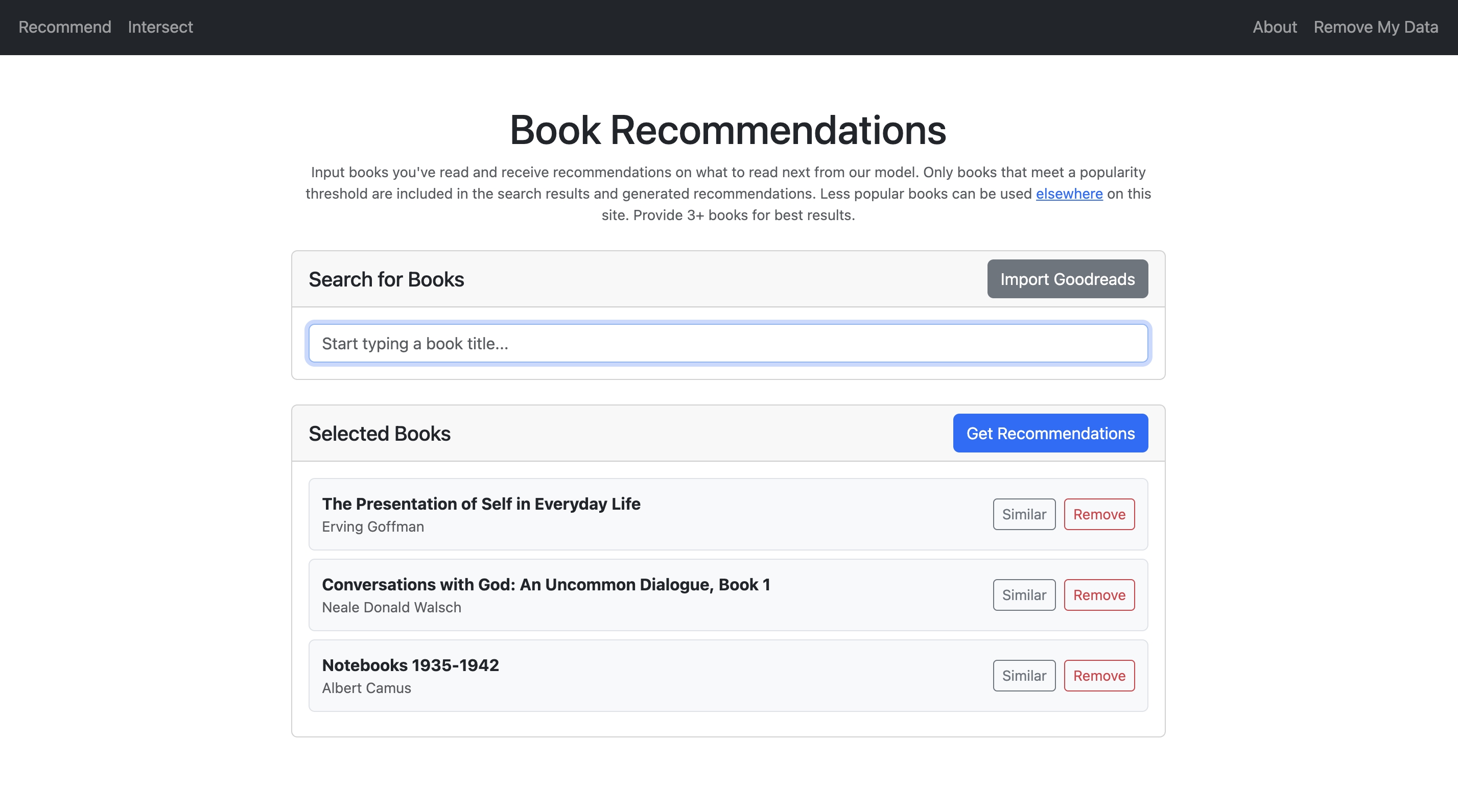Remove Notebooks 1935-1942 from selection
Image resolution: width=1458 pixels, height=812 pixels.
point(1098,676)
